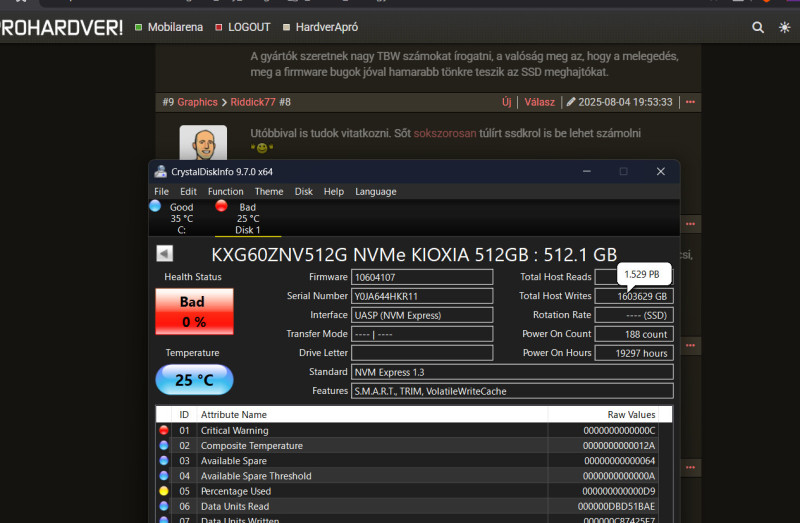Open the Theme menu
Viewport: 800px width, 523px height.
tap(269, 191)
